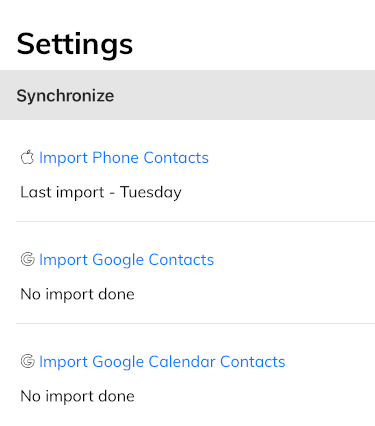The image size is (375, 426).
Task: Click 'No import done' under Google Contacts
Action: (77, 294)
